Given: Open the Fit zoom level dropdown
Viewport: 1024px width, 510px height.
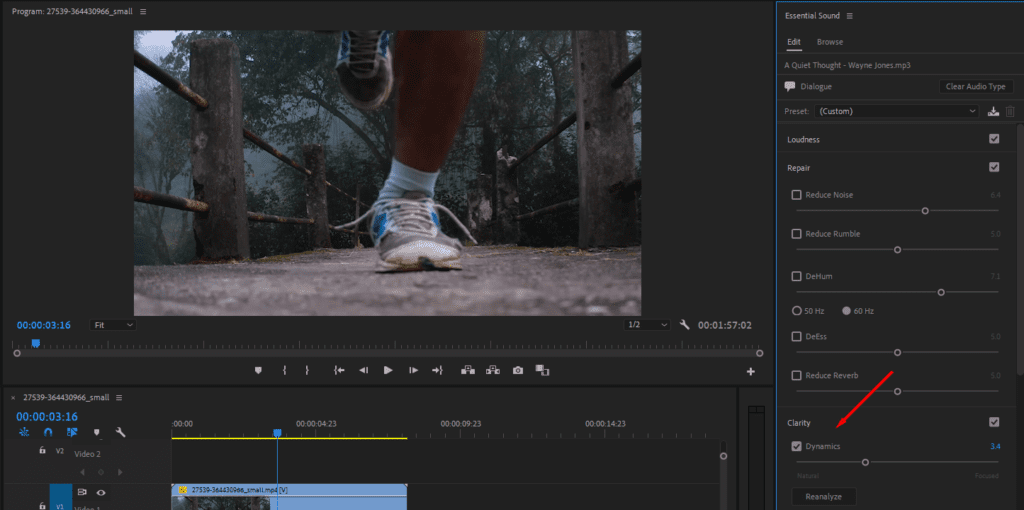Looking at the screenshot, I should click(114, 325).
